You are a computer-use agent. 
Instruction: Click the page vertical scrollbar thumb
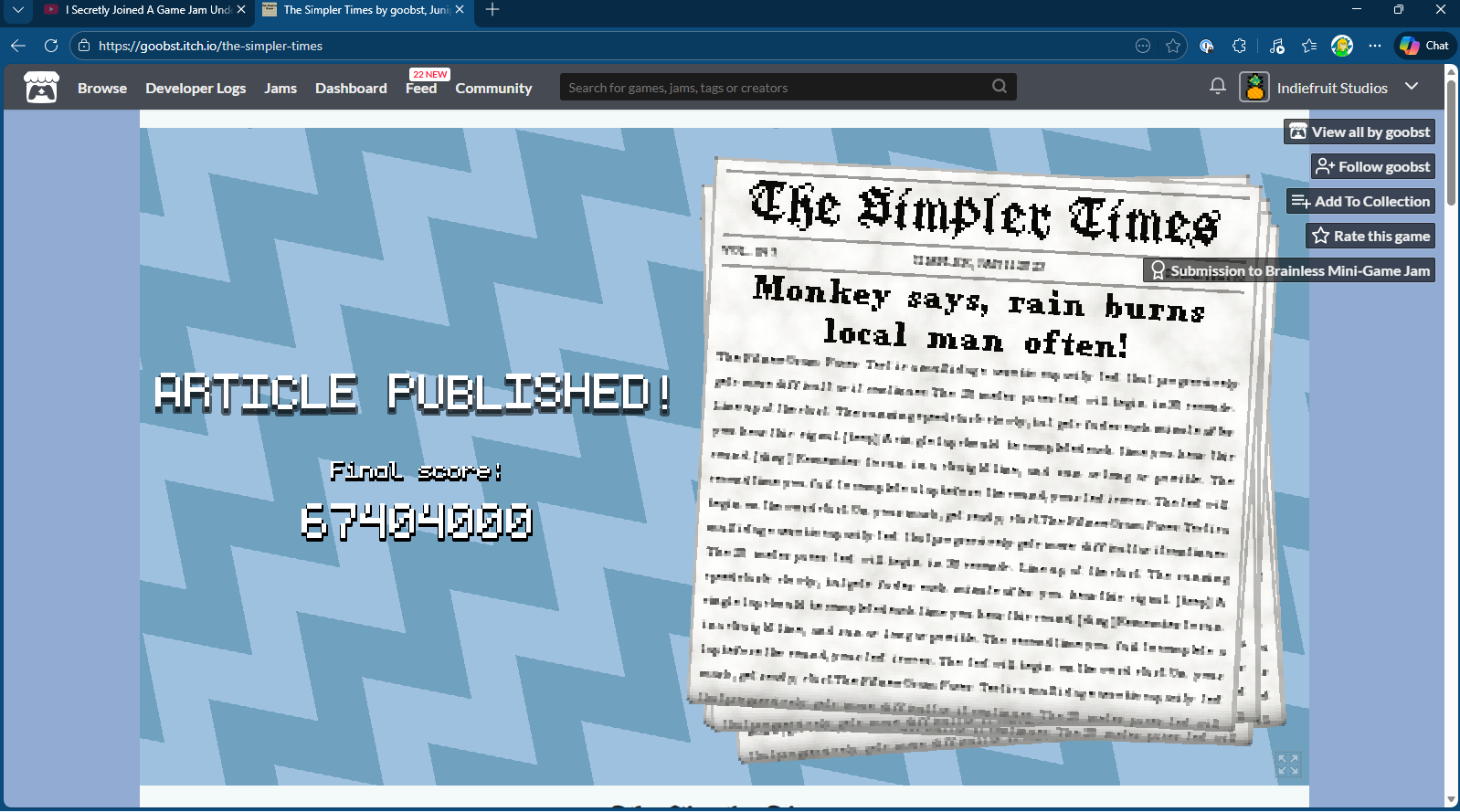(x=1451, y=142)
